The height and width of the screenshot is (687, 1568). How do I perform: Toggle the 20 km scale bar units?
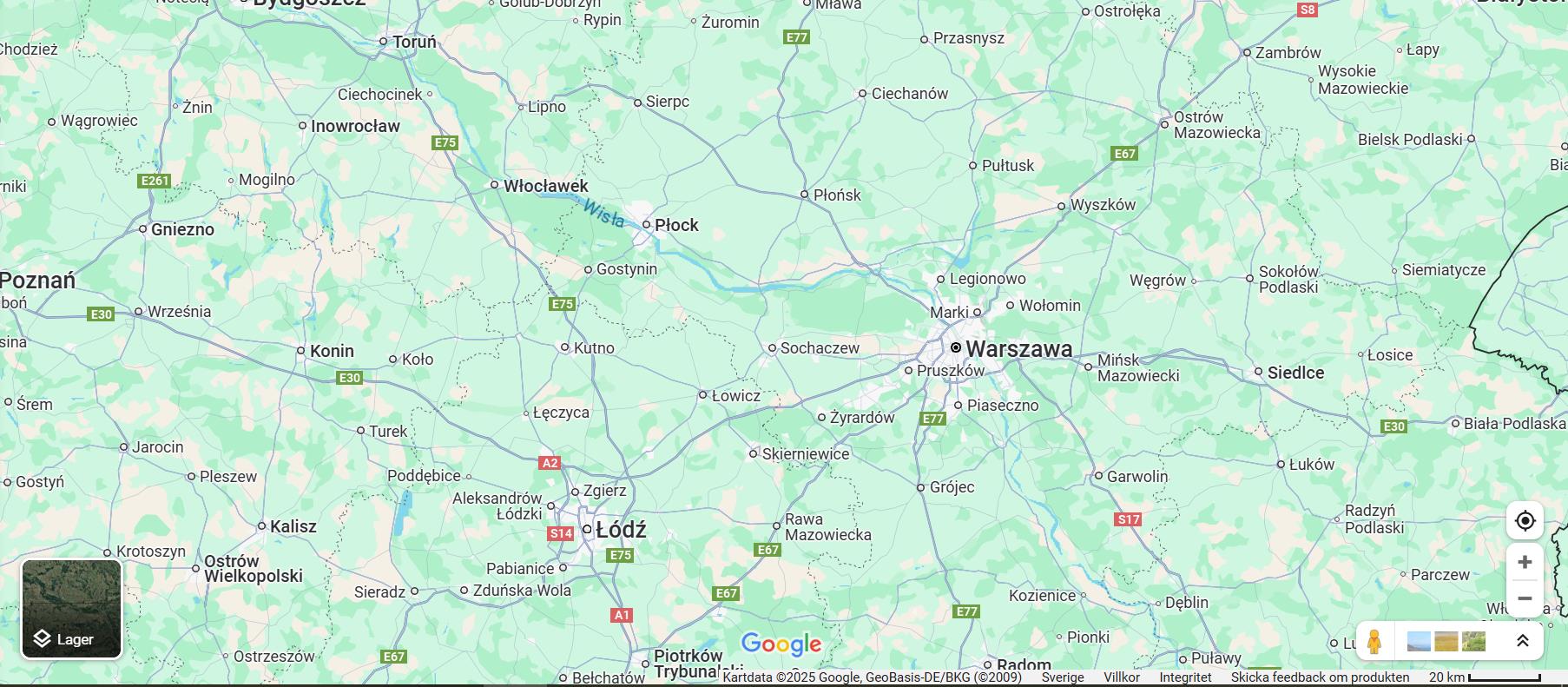[1485, 677]
